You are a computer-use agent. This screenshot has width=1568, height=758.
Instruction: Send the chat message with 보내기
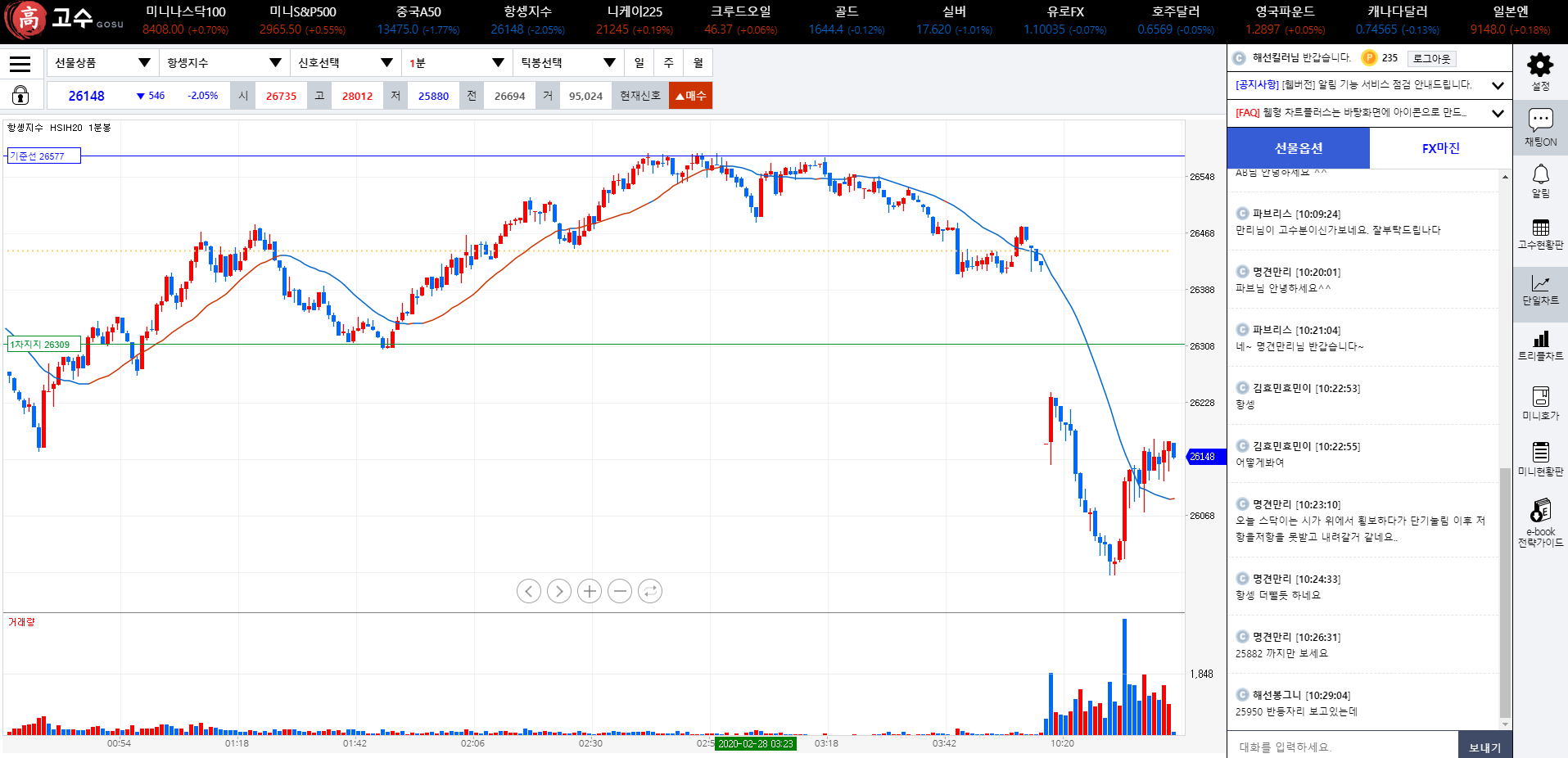pyautogui.click(x=1484, y=747)
